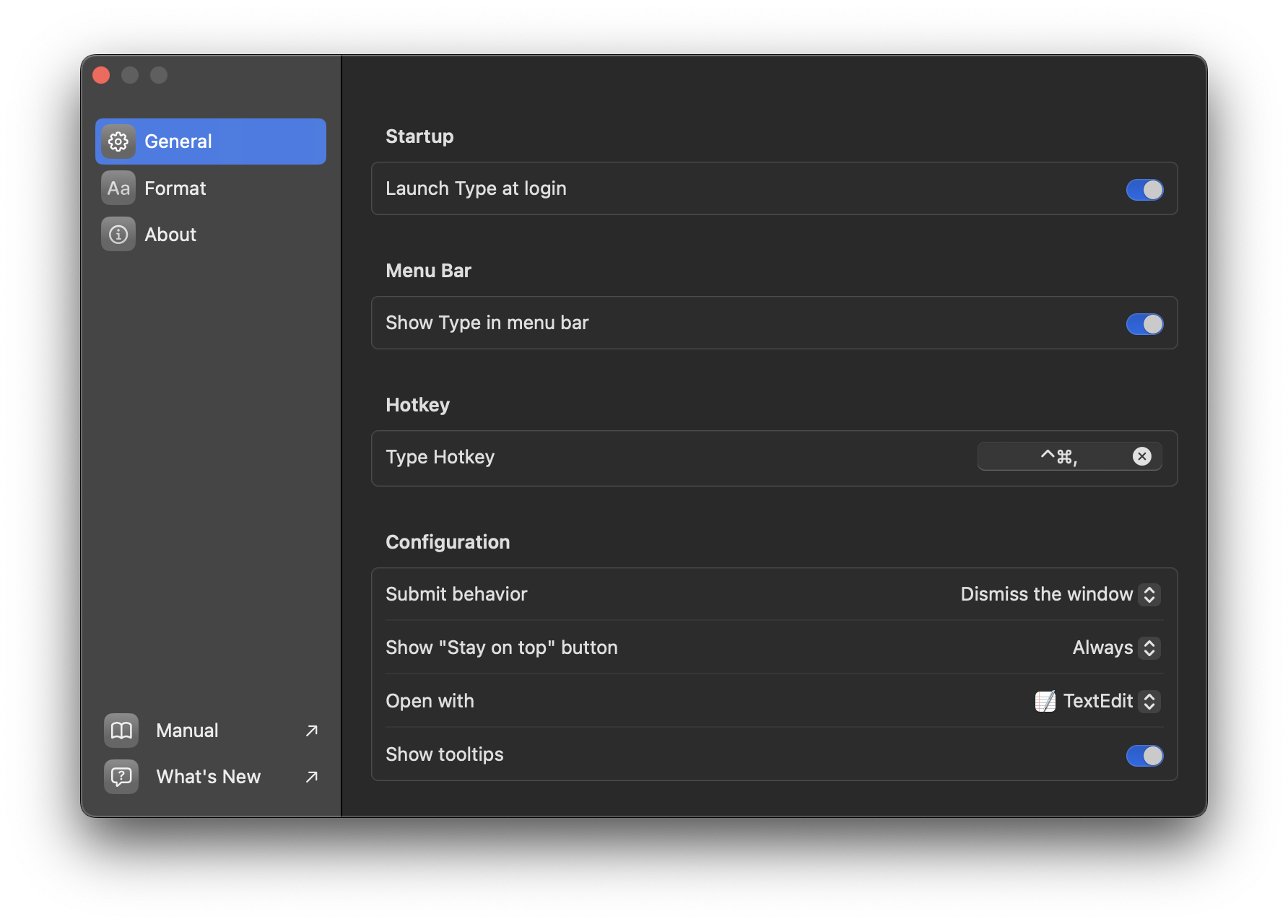Click the 'Hotkey' section heading

[417, 405]
